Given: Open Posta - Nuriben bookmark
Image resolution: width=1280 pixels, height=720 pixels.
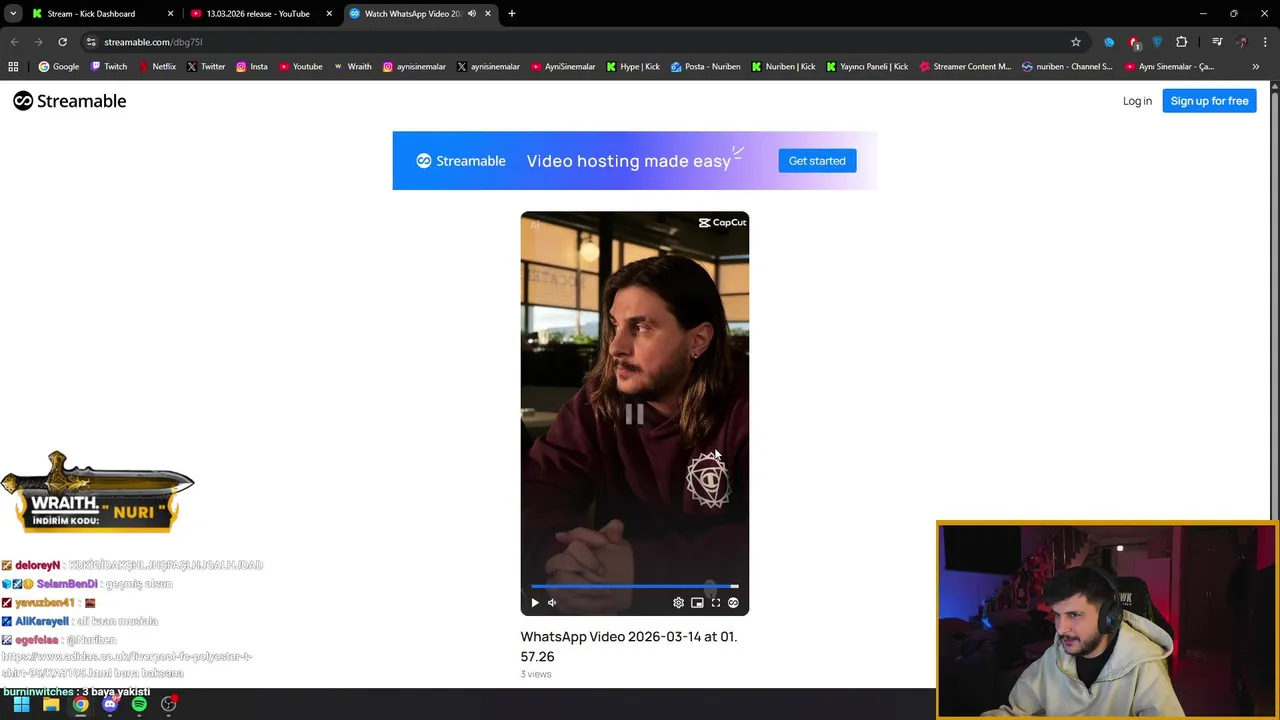Looking at the screenshot, I should pyautogui.click(x=706, y=67).
